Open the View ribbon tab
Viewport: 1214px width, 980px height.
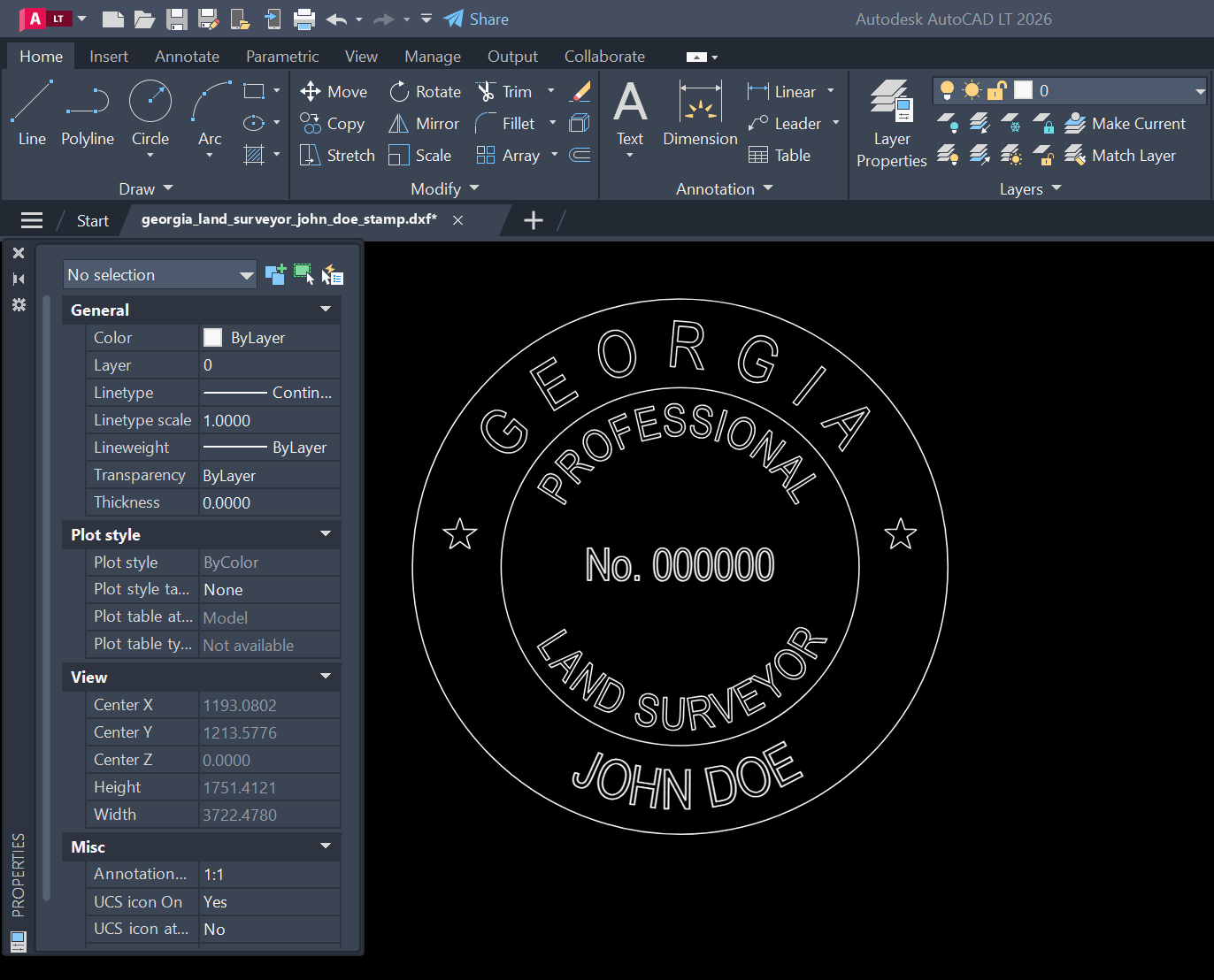click(x=361, y=56)
